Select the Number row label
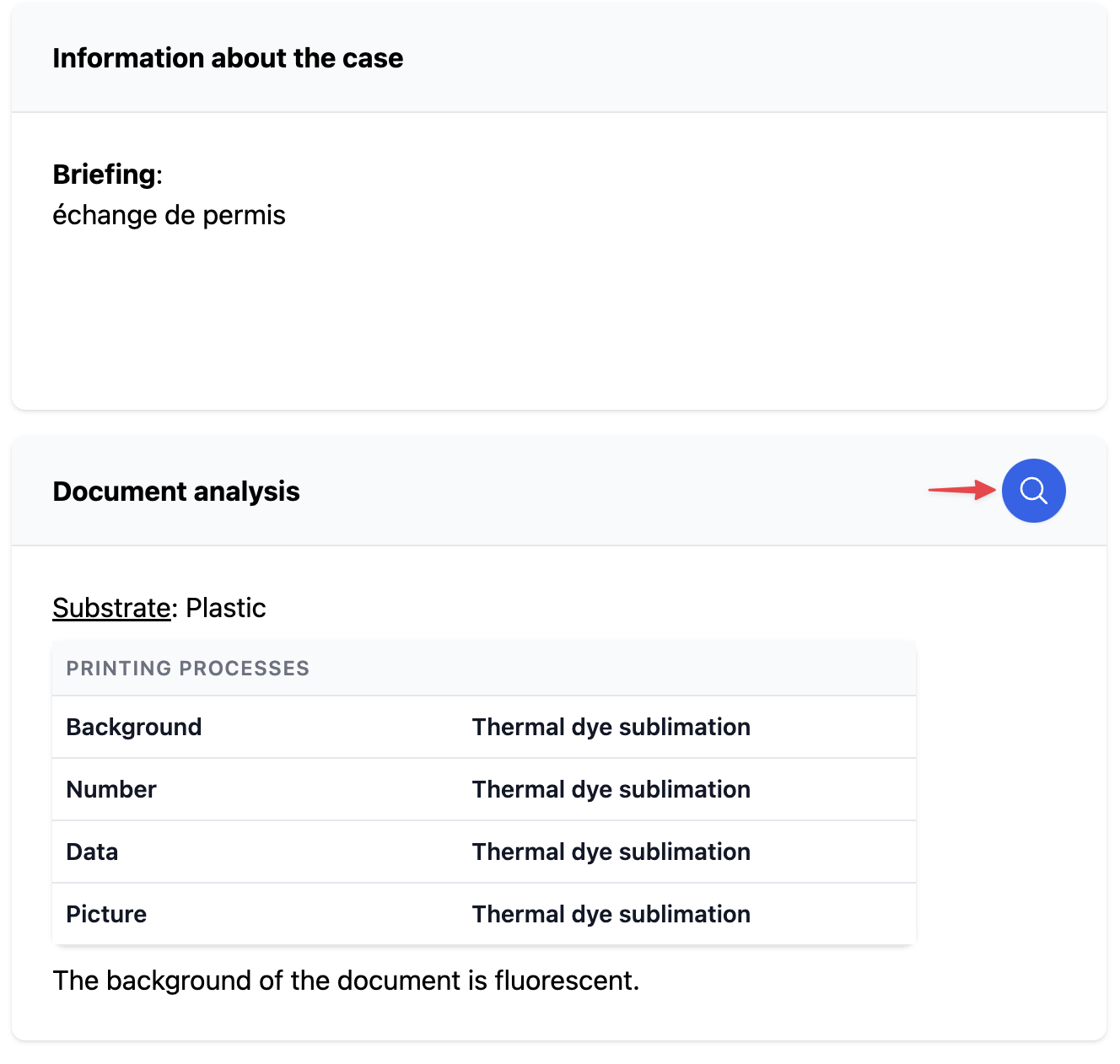The height and width of the screenshot is (1064, 1120). click(x=111, y=790)
